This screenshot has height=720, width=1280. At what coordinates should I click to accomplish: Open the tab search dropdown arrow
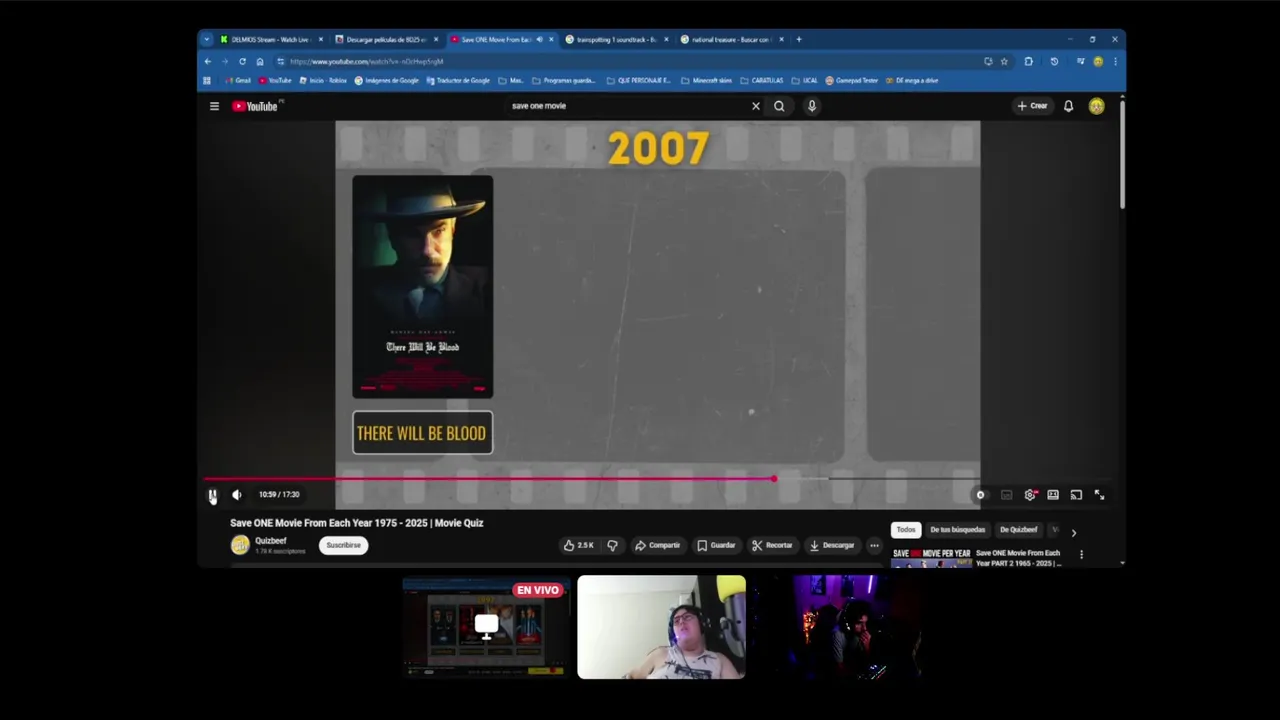[x=207, y=40]
